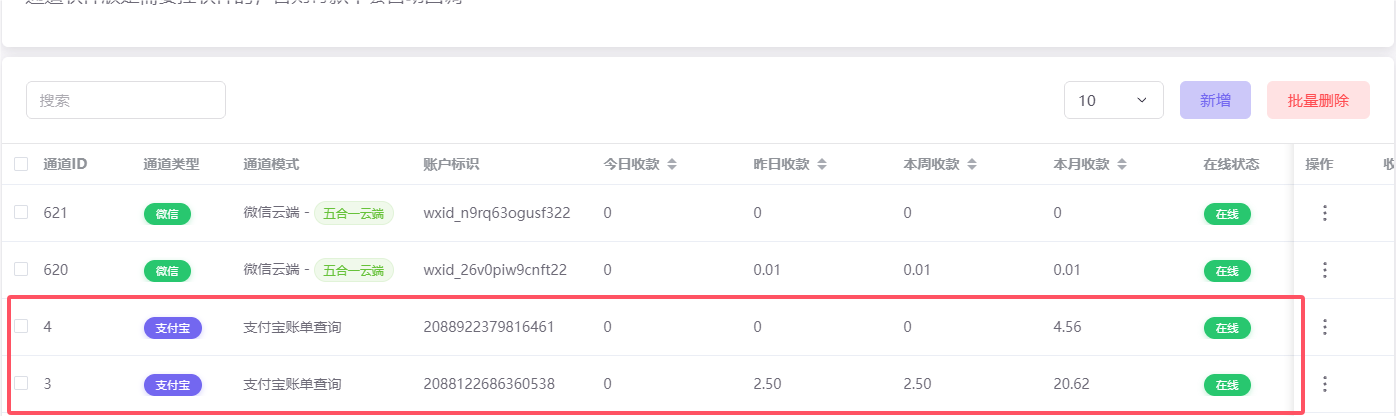Focus the 搜索 search box
This screenshot has width=1396, height=416.
pyautogui.click(x=126, y=100)
